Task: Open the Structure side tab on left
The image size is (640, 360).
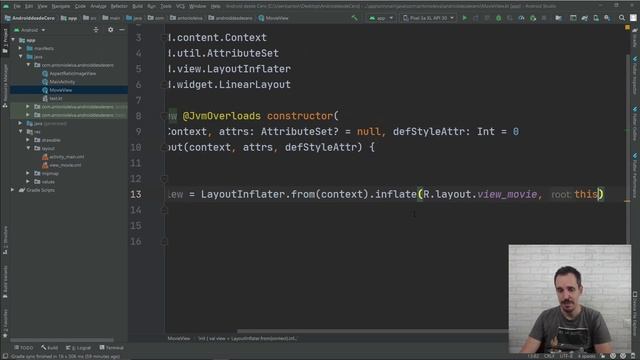Action: (5, 241)
